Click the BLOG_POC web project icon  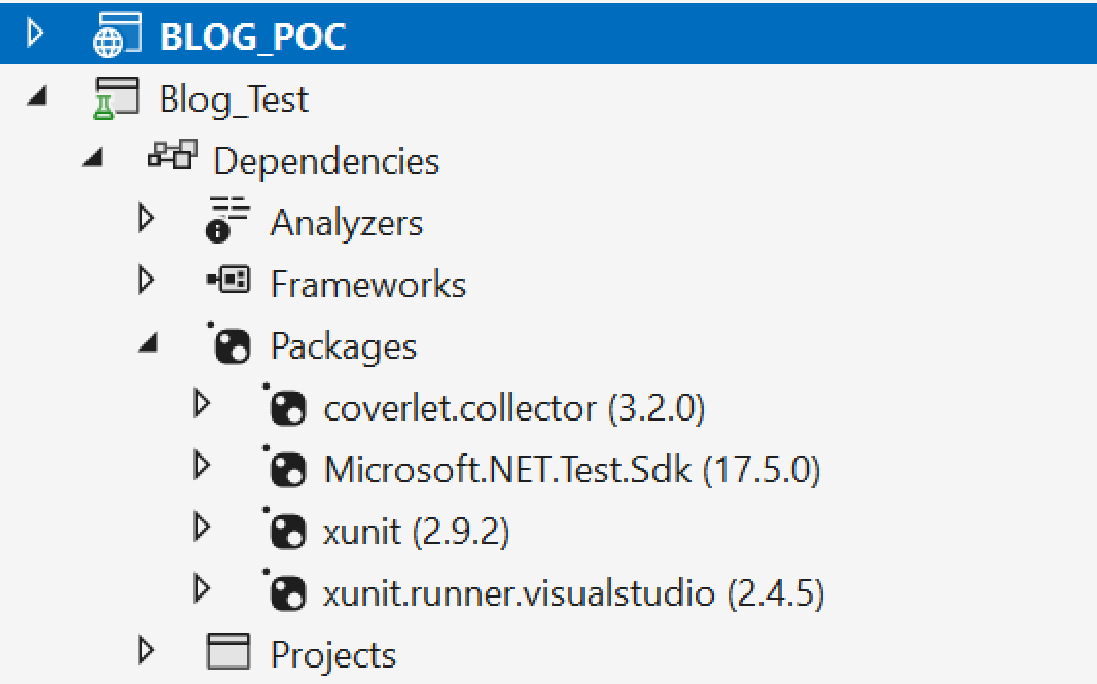click(117, 35)
